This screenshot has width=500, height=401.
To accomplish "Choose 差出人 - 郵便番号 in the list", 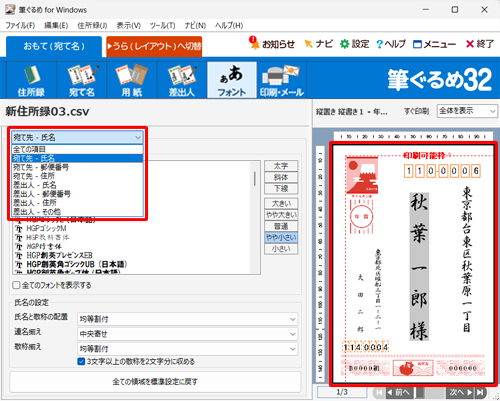I will (77, 194).
